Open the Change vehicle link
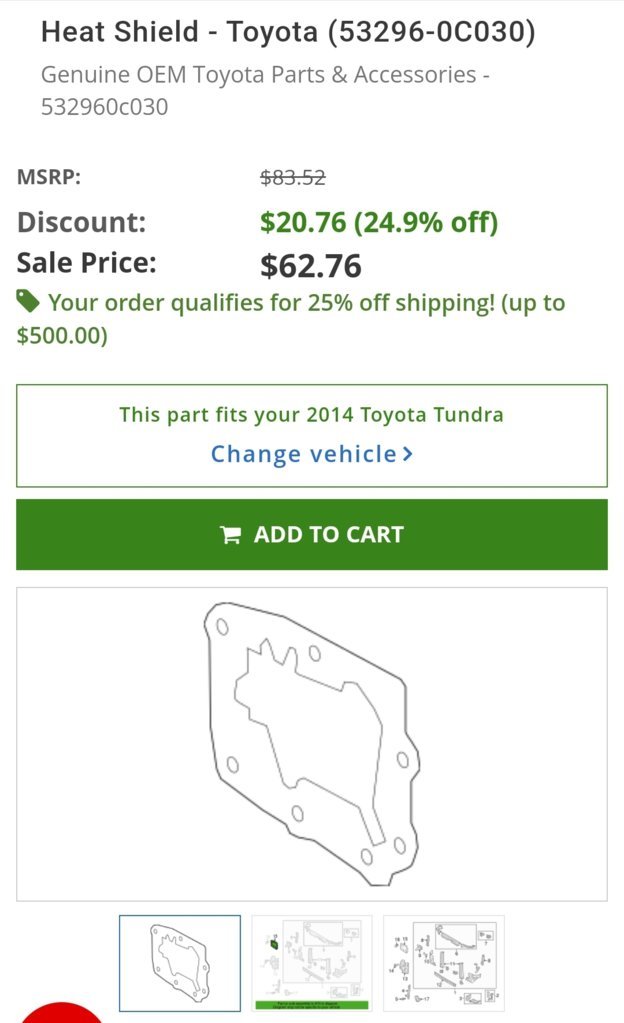Screen dimensions: 624x1023 [311, 454]
